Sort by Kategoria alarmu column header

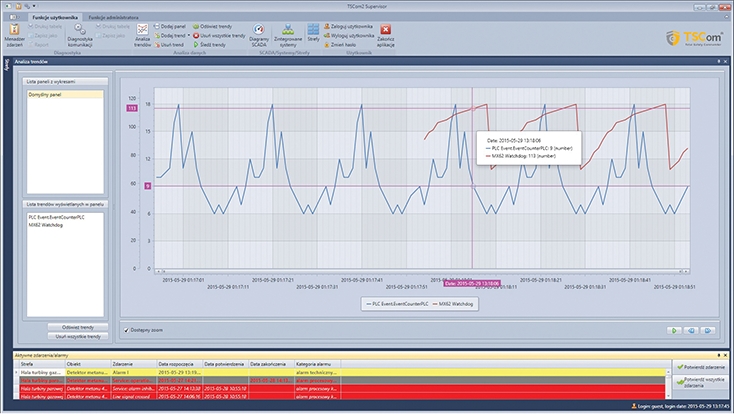click(317, 364)
